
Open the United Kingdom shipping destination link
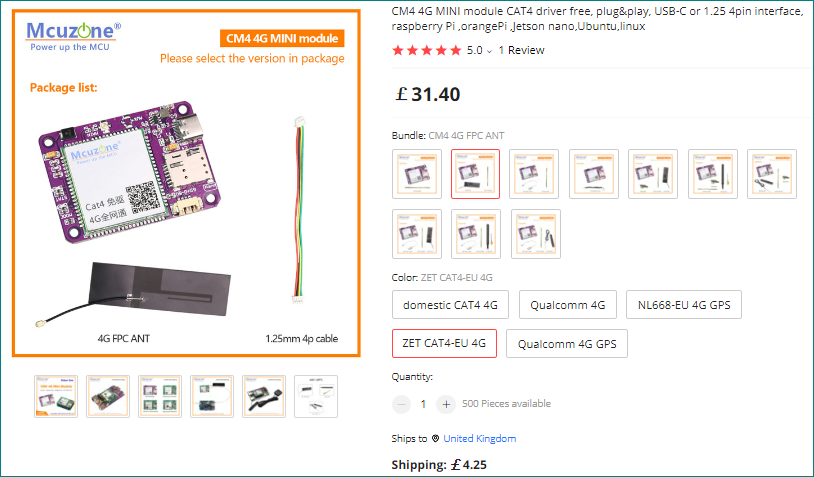point(480,439)
